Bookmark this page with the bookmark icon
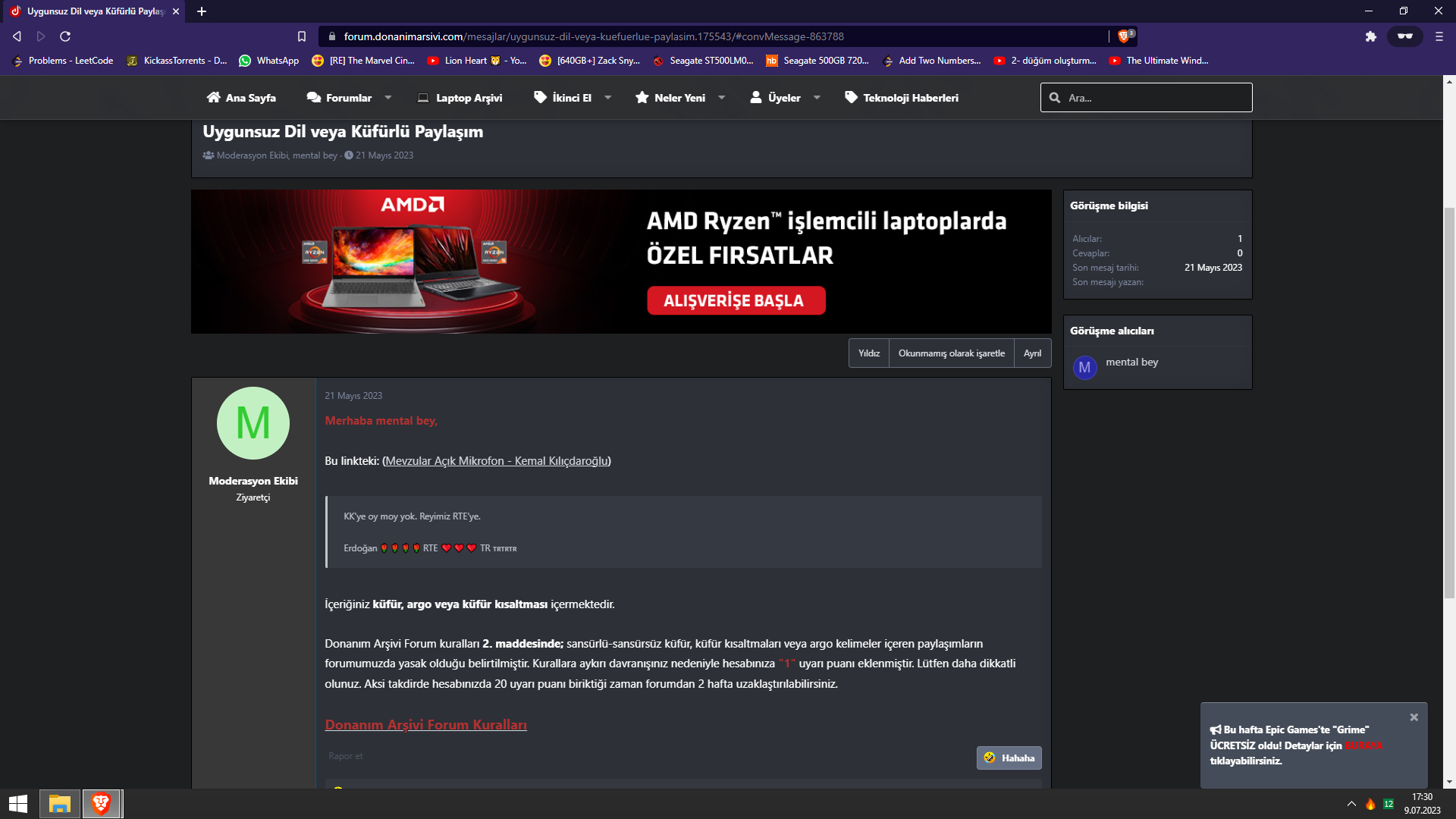Viewport: 1456px width, 819px height. 302,36
